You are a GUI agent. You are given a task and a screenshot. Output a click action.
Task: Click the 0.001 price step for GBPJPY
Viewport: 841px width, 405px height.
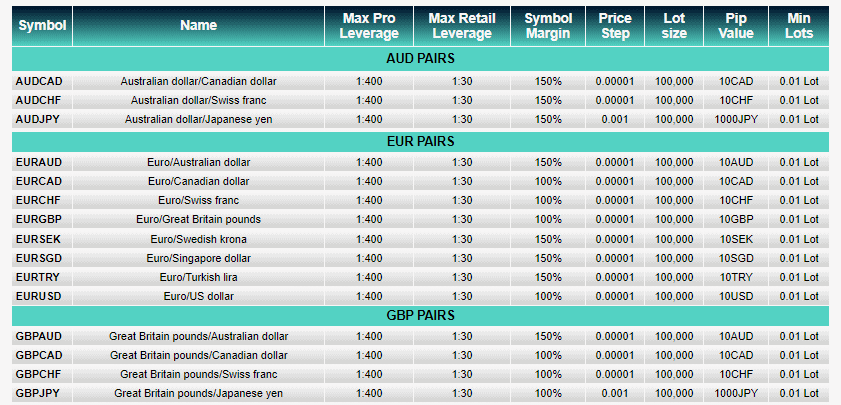pyautogui.click(x=615, y=393)
